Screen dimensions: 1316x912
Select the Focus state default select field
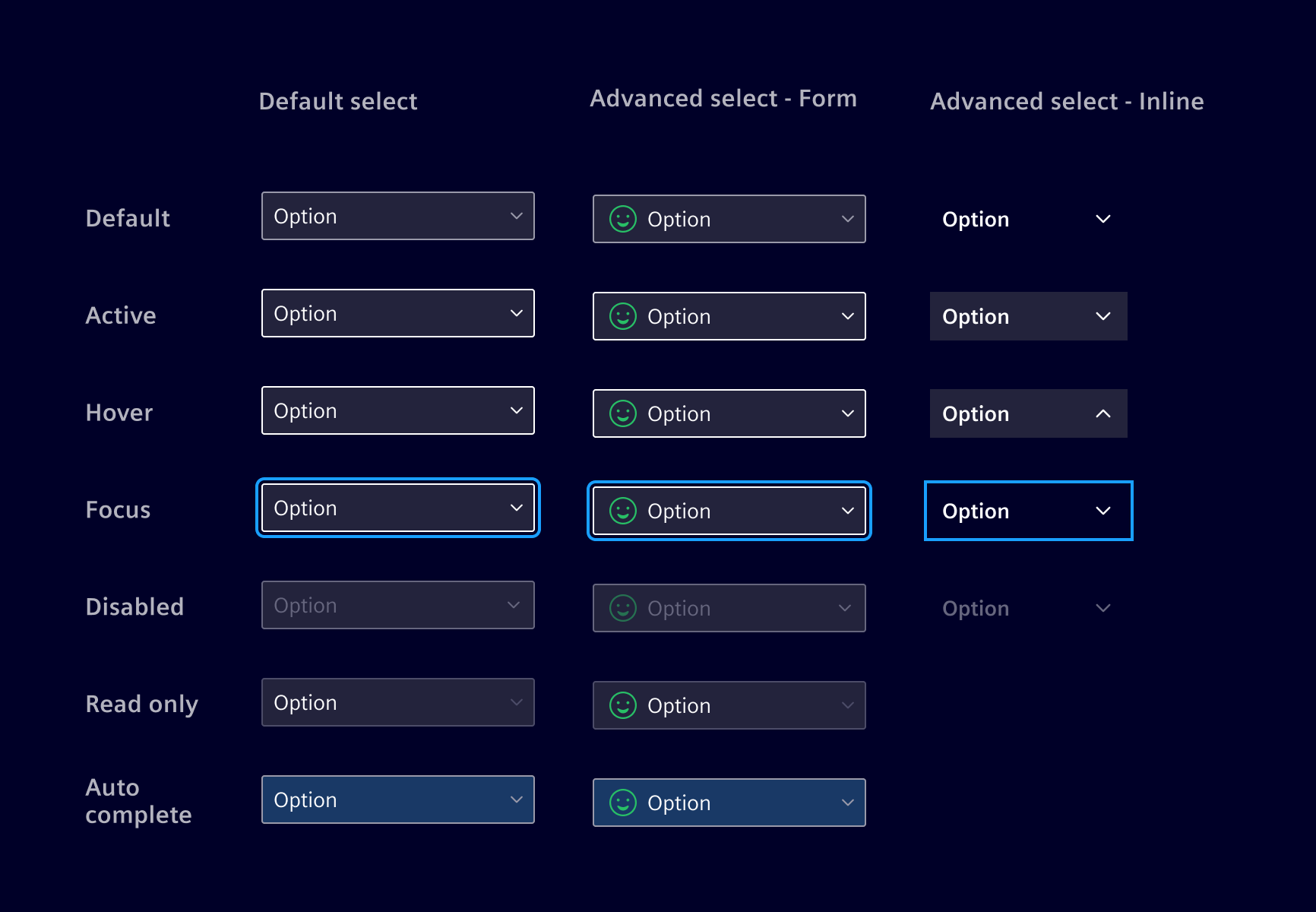397,507
